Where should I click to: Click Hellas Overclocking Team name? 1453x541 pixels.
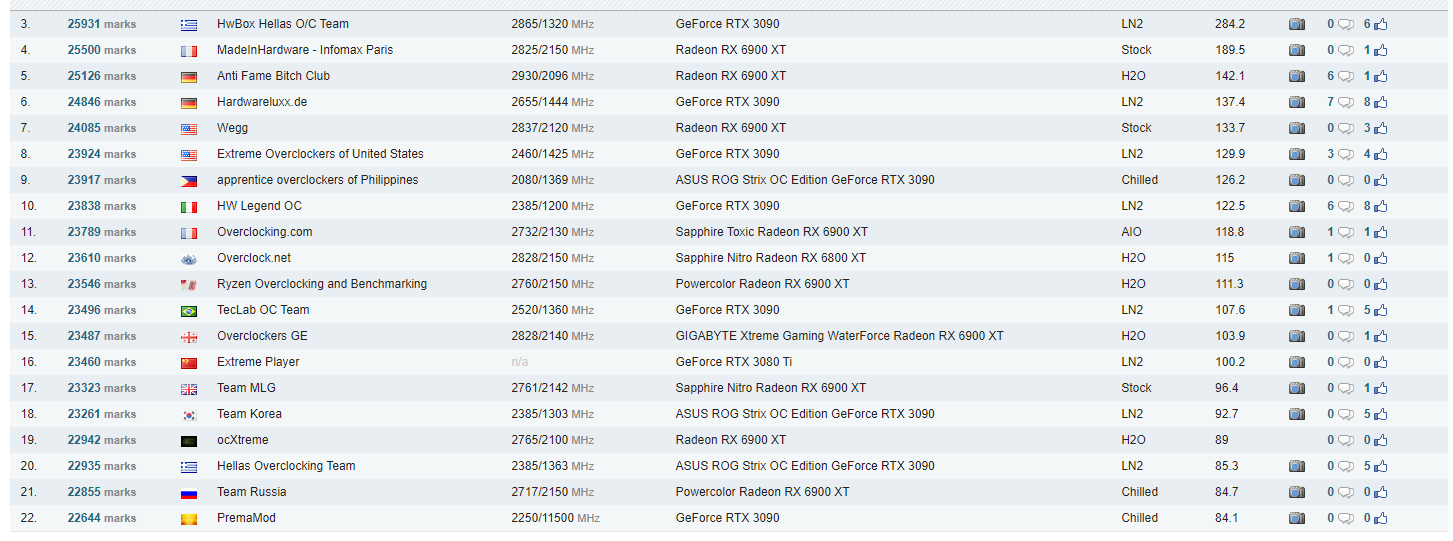(286, 466)
